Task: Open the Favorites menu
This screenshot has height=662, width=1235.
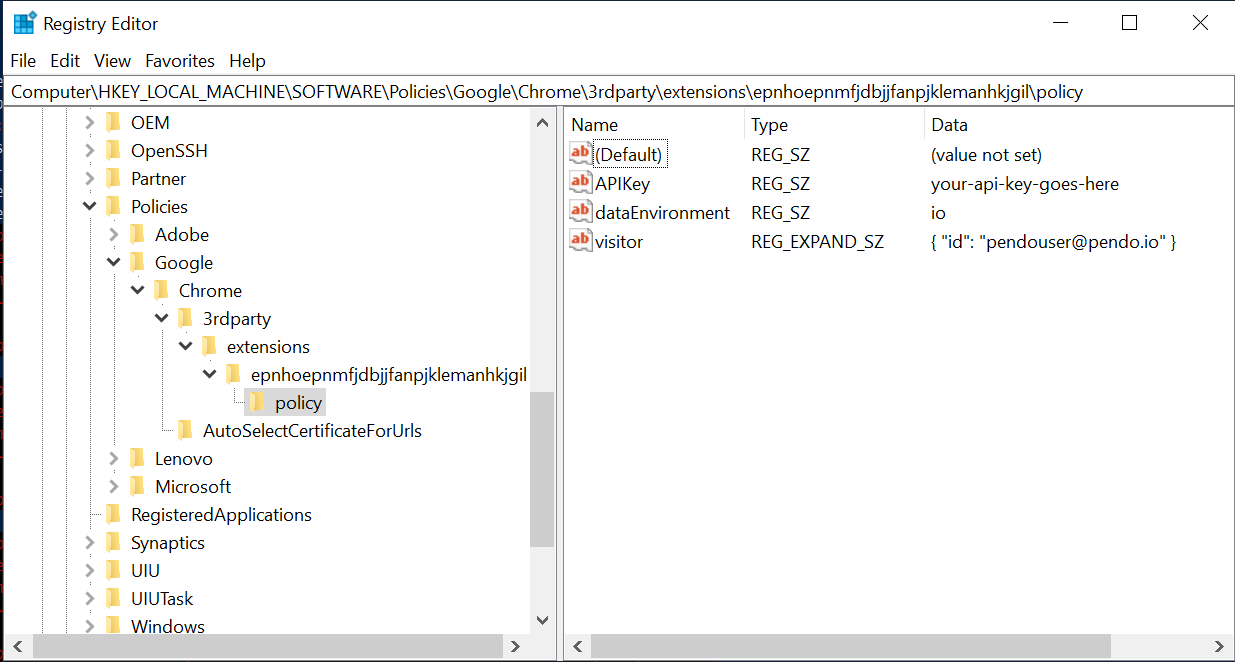Action: (x=180, y=61)
